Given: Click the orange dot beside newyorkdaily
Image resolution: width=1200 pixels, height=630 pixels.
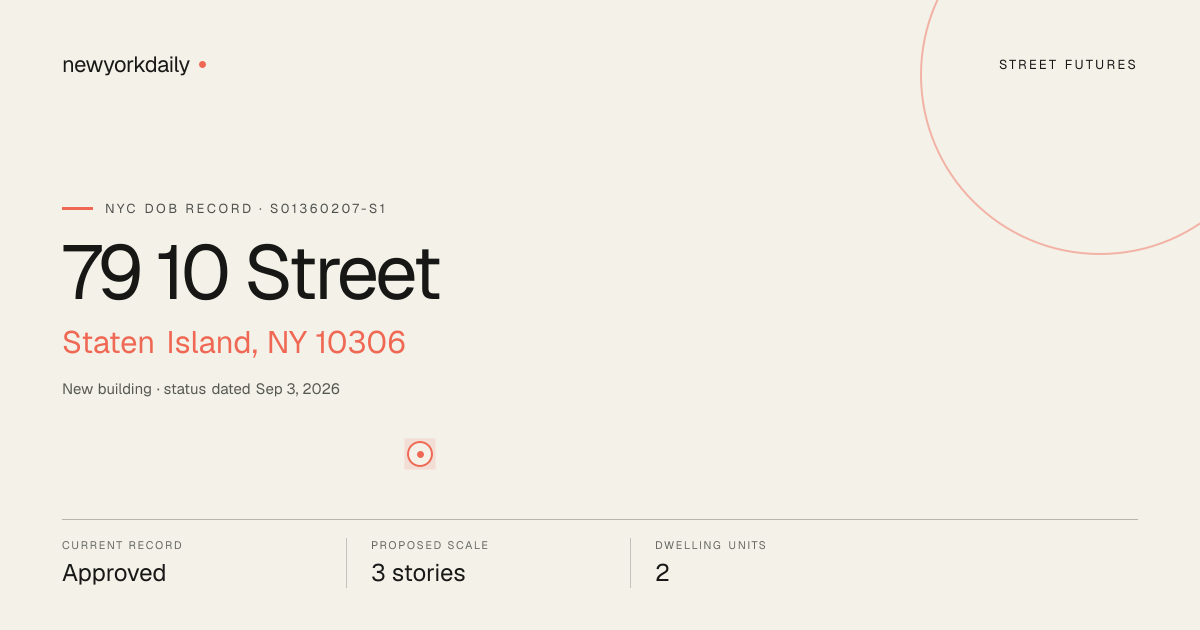Looking at the screenshot, I should (202, 64).
